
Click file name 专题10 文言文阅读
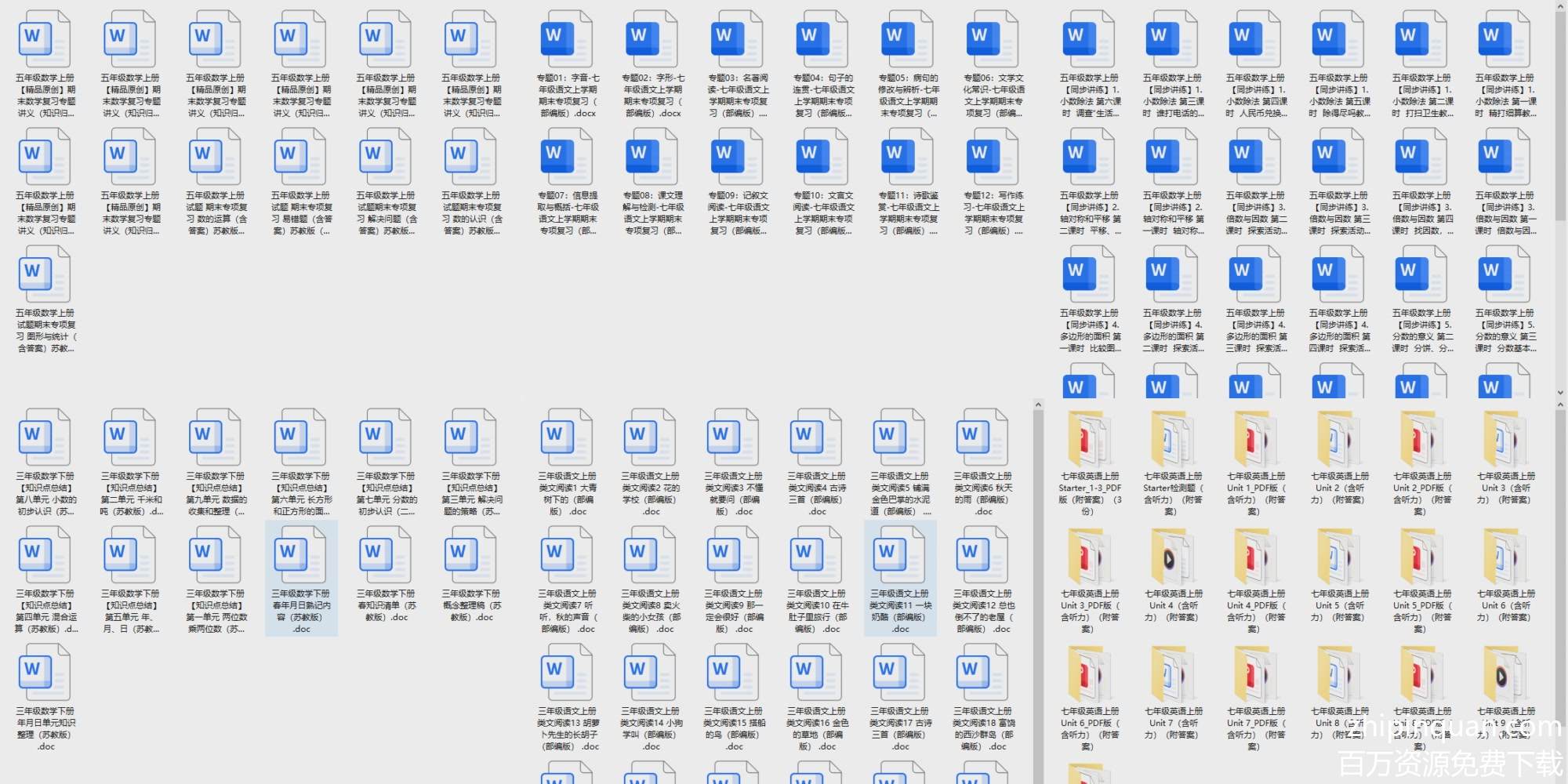[822, 213]
